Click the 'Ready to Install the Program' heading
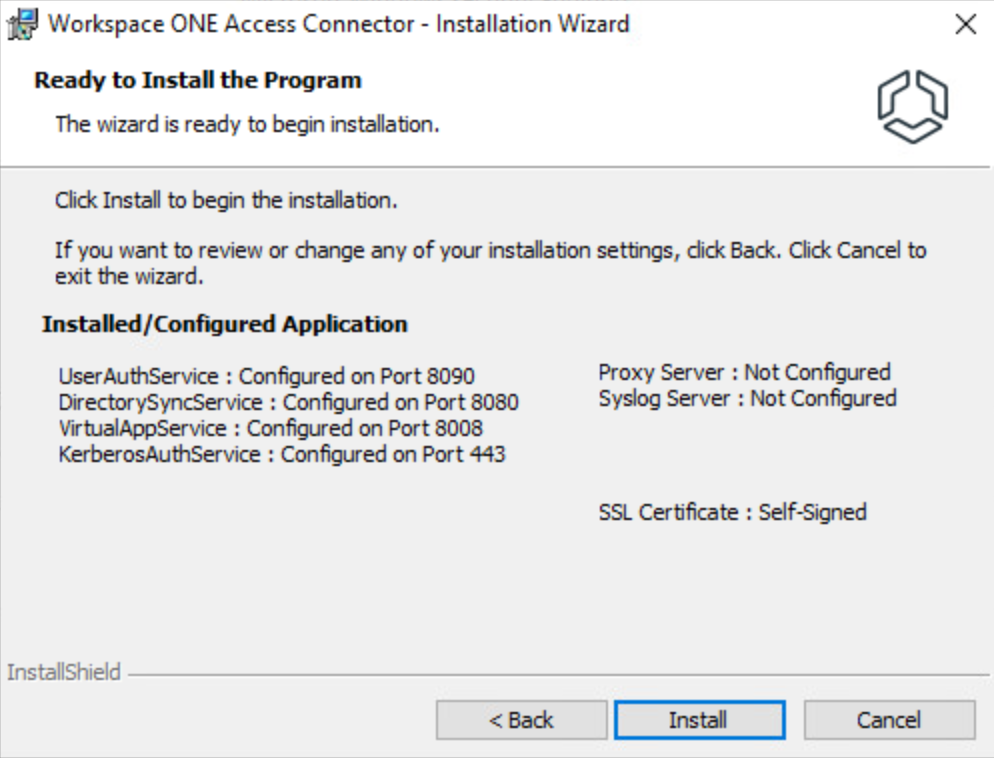Screen dimensions: 994x758 (x=198, y=80)
